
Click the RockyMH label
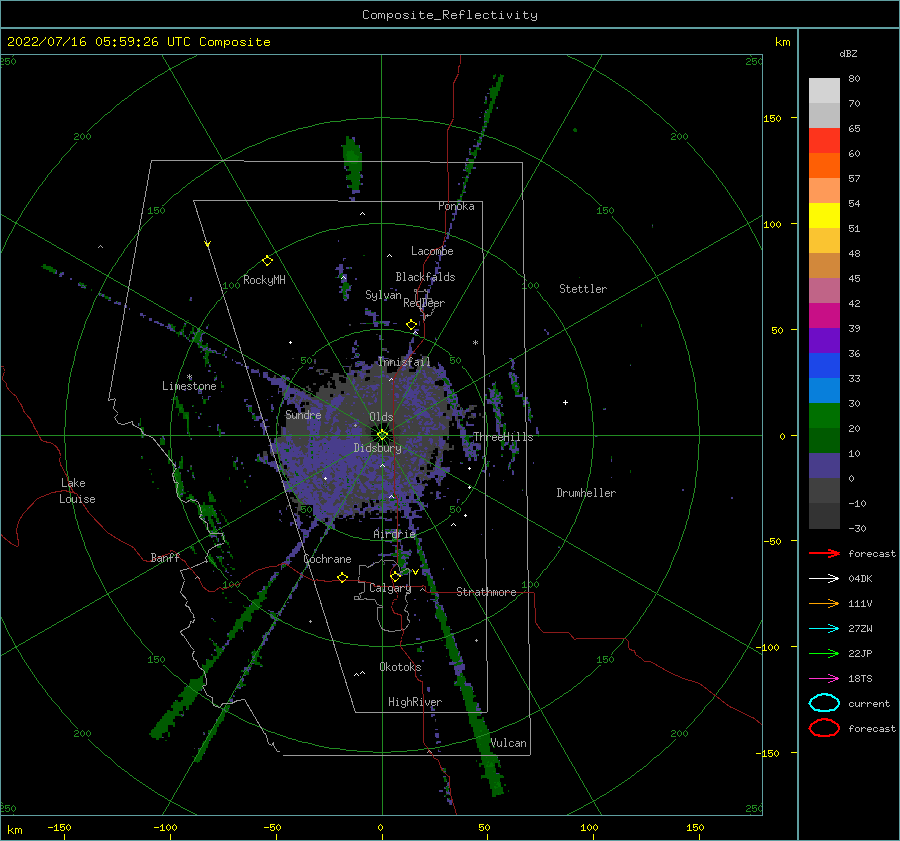(x=264, y=280)
